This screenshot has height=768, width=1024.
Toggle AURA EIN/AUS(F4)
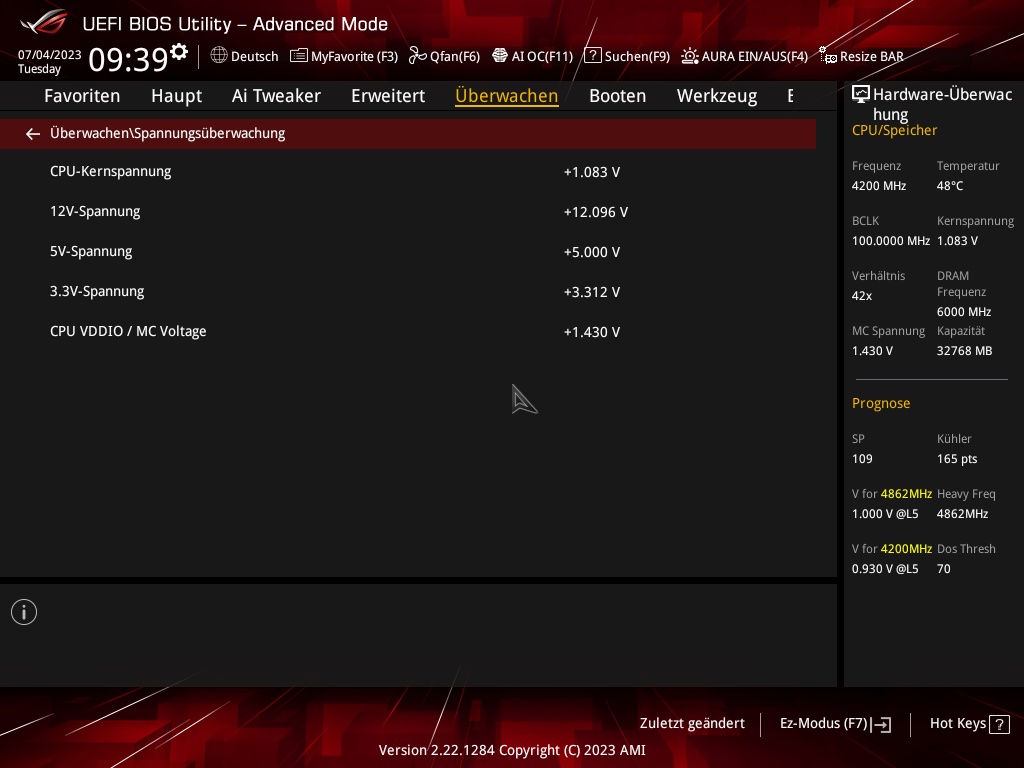[755, 56]
